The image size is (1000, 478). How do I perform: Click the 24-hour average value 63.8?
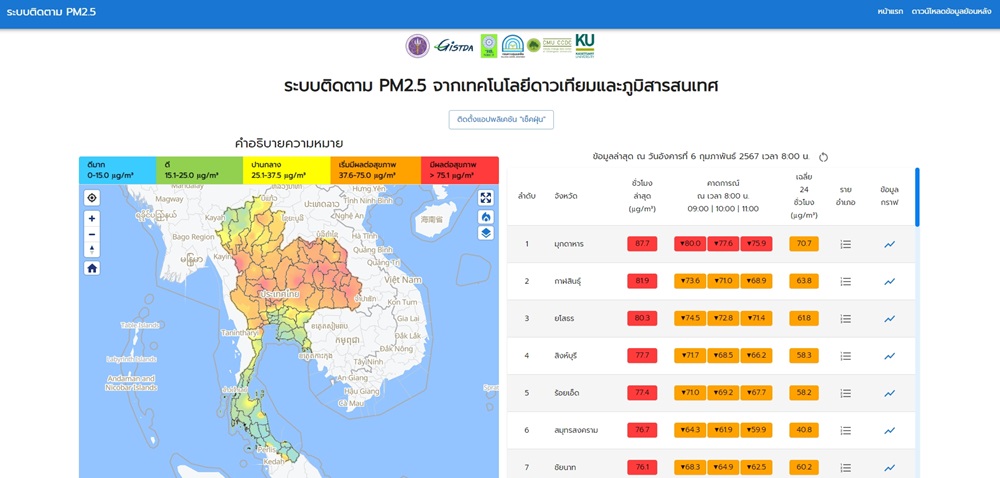click(x=804, y=281)
